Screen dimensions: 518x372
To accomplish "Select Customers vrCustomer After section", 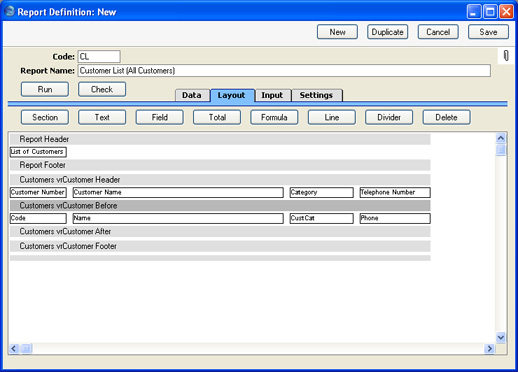I will (x=220, y=232).
